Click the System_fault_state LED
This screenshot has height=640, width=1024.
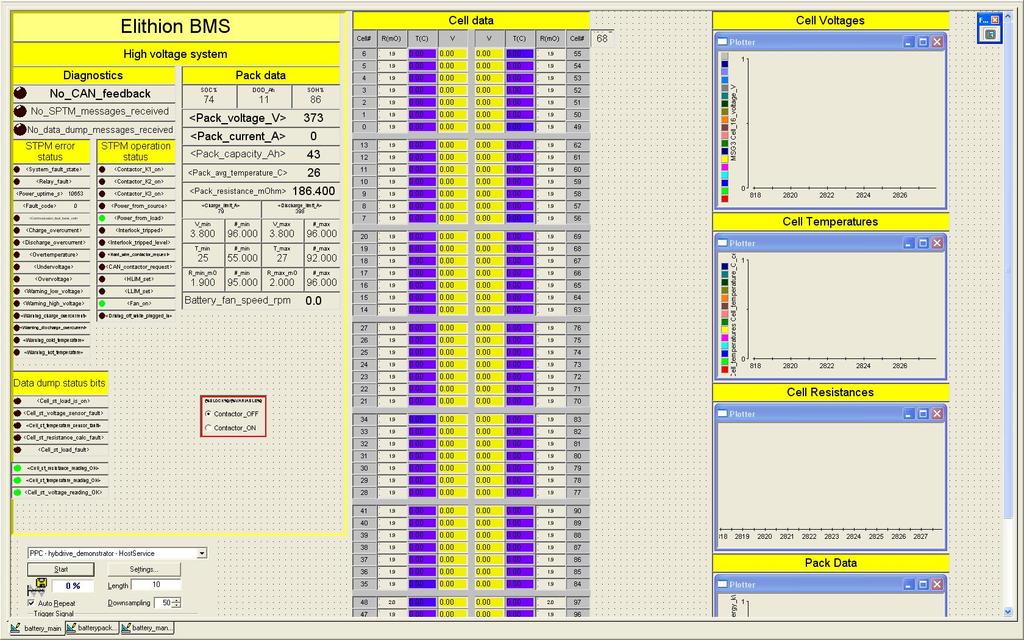[x=16, y=169]
